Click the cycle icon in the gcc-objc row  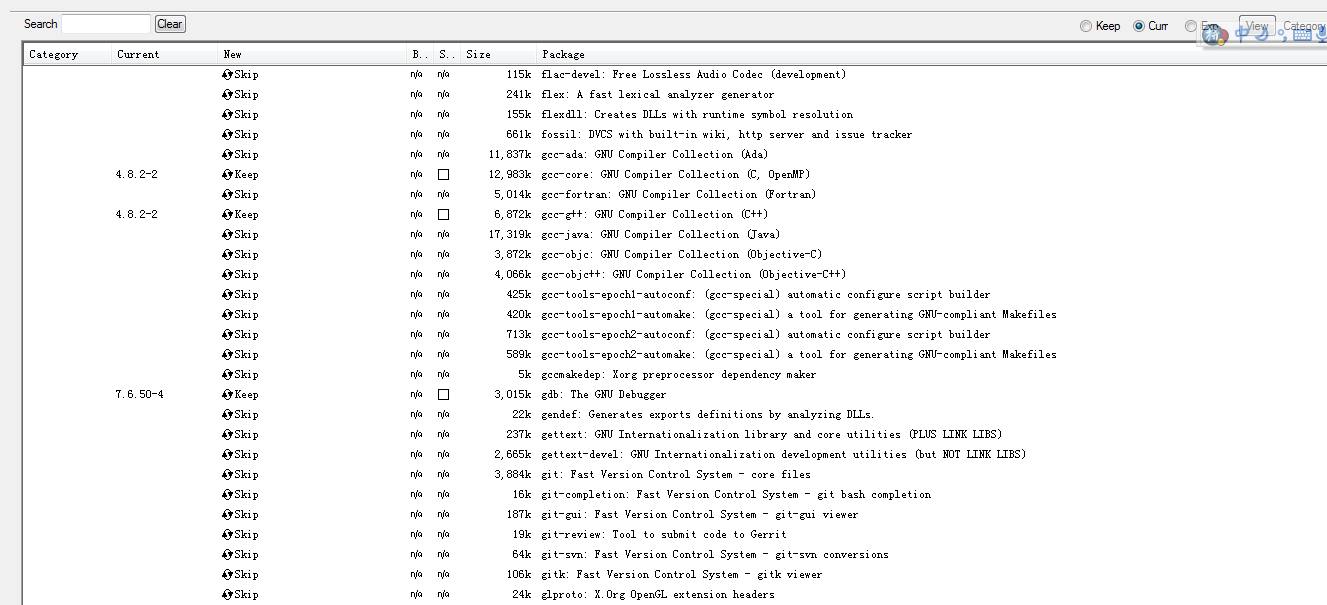(x=227, y=255)
